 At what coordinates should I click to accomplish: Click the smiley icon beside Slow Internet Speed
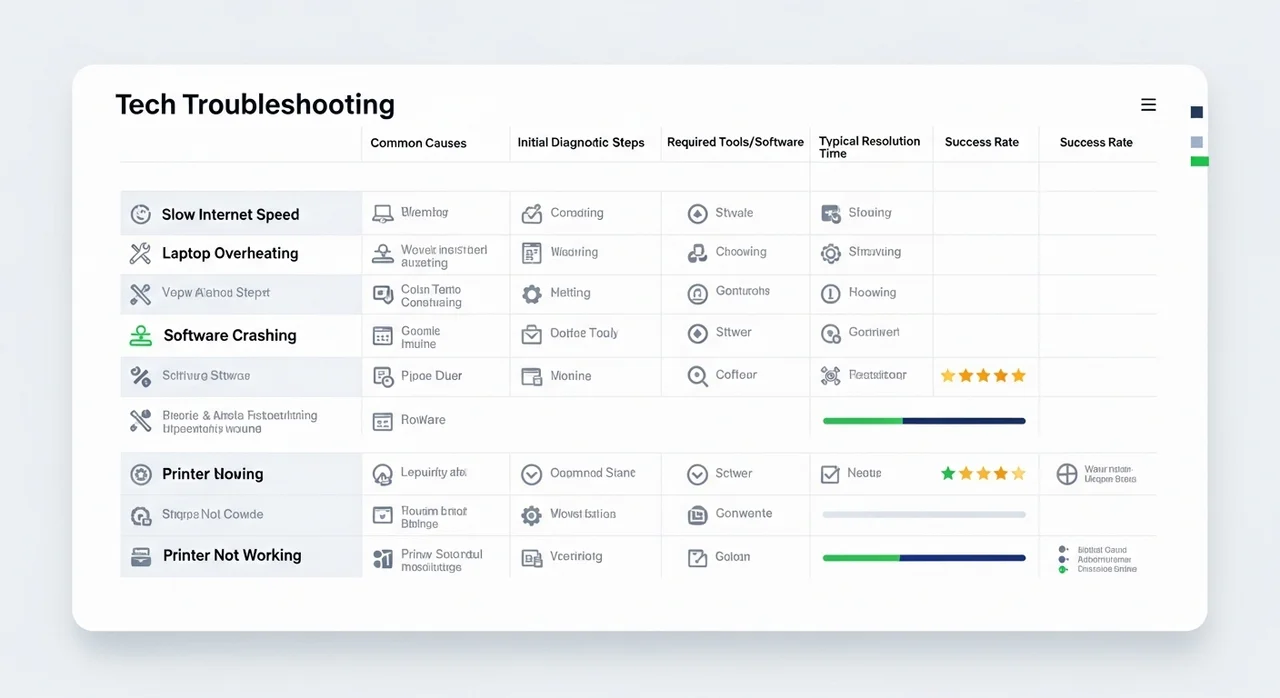tap(141, 214)
